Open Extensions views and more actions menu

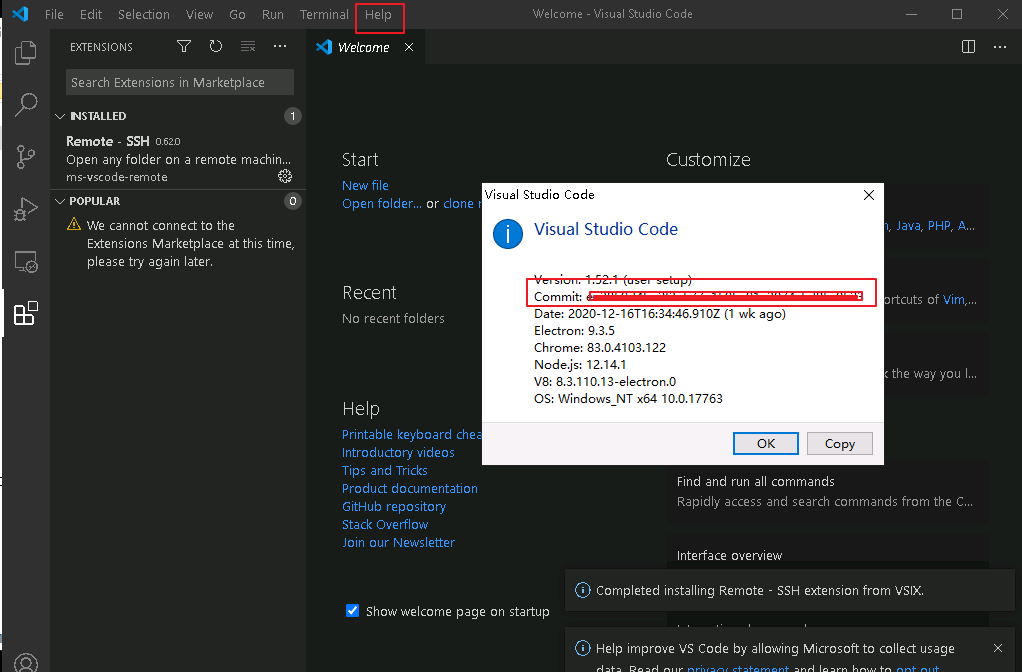coord(280,46)
